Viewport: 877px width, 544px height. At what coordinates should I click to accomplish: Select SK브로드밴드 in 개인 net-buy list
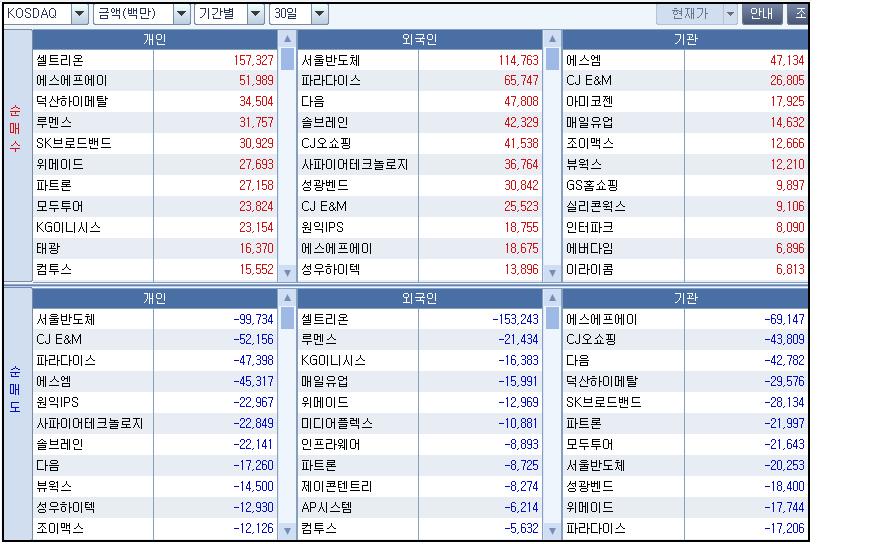point(73,144)
